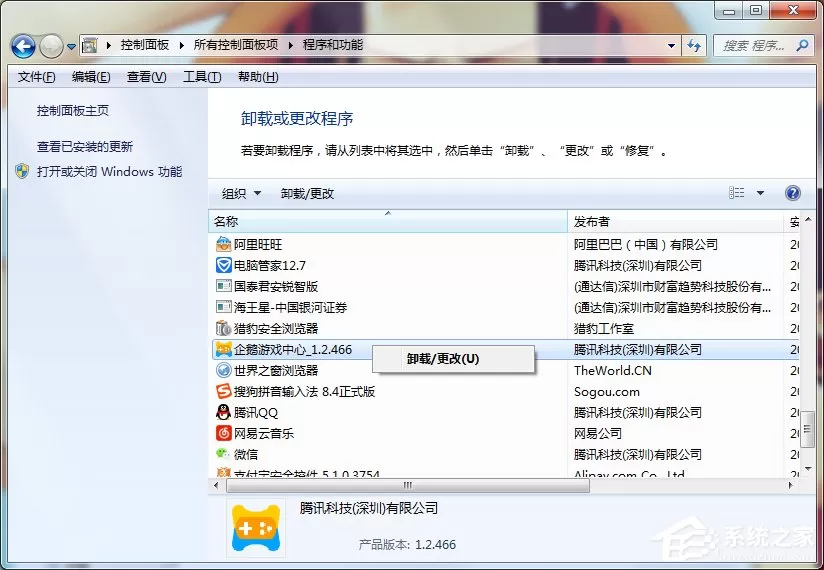Select the 网易云音乐 red icon
824x570 pixels.
[x=223, y=433]
